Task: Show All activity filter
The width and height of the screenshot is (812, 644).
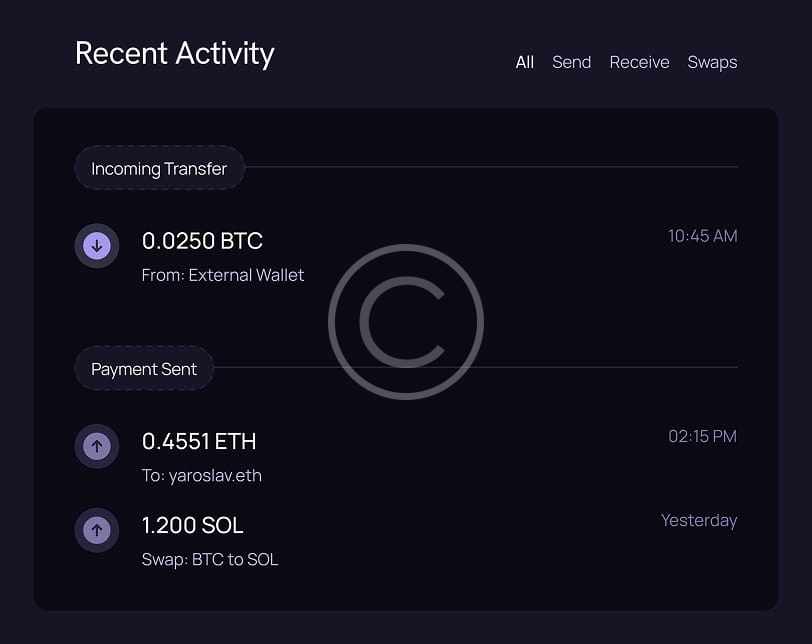Action: pyautogui.click(x=524, y=62)
